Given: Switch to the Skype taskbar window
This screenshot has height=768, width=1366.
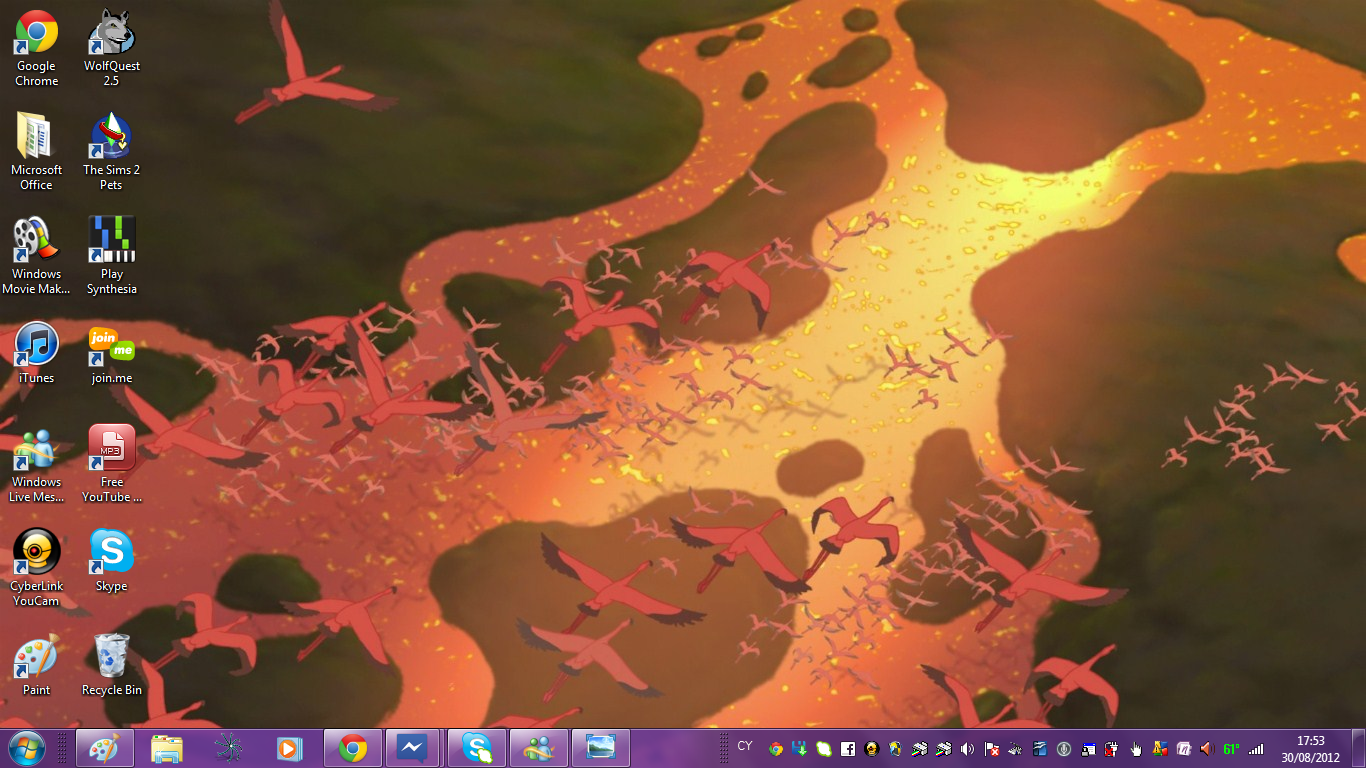Looking at the screenshot, I should point(477,748).
